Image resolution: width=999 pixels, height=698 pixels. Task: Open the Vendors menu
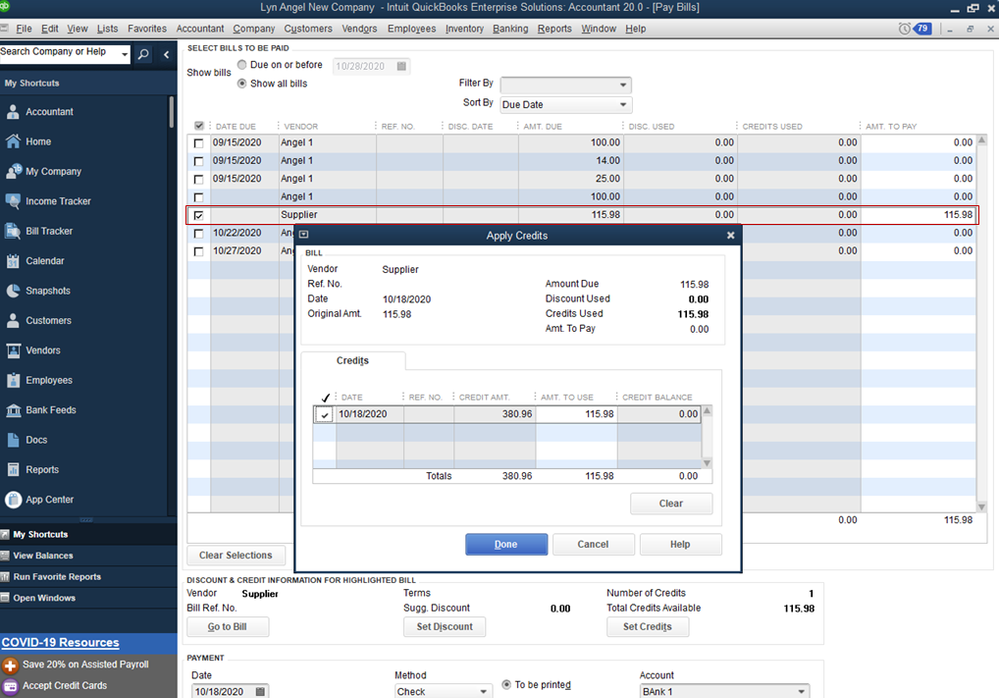(359, 29)
